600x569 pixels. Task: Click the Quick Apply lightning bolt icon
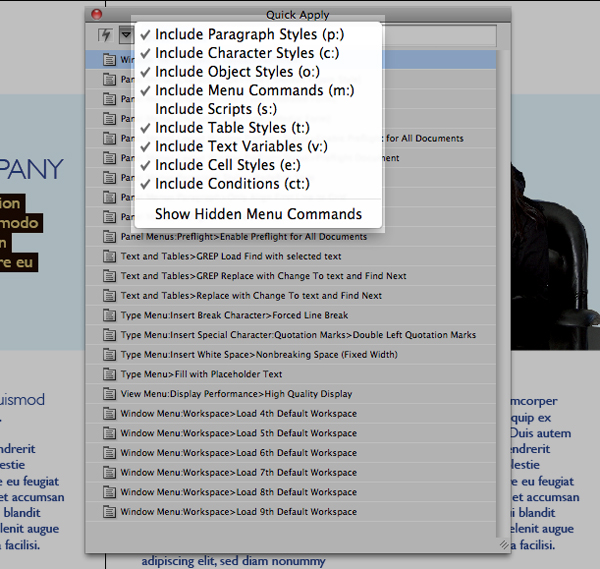105,35
